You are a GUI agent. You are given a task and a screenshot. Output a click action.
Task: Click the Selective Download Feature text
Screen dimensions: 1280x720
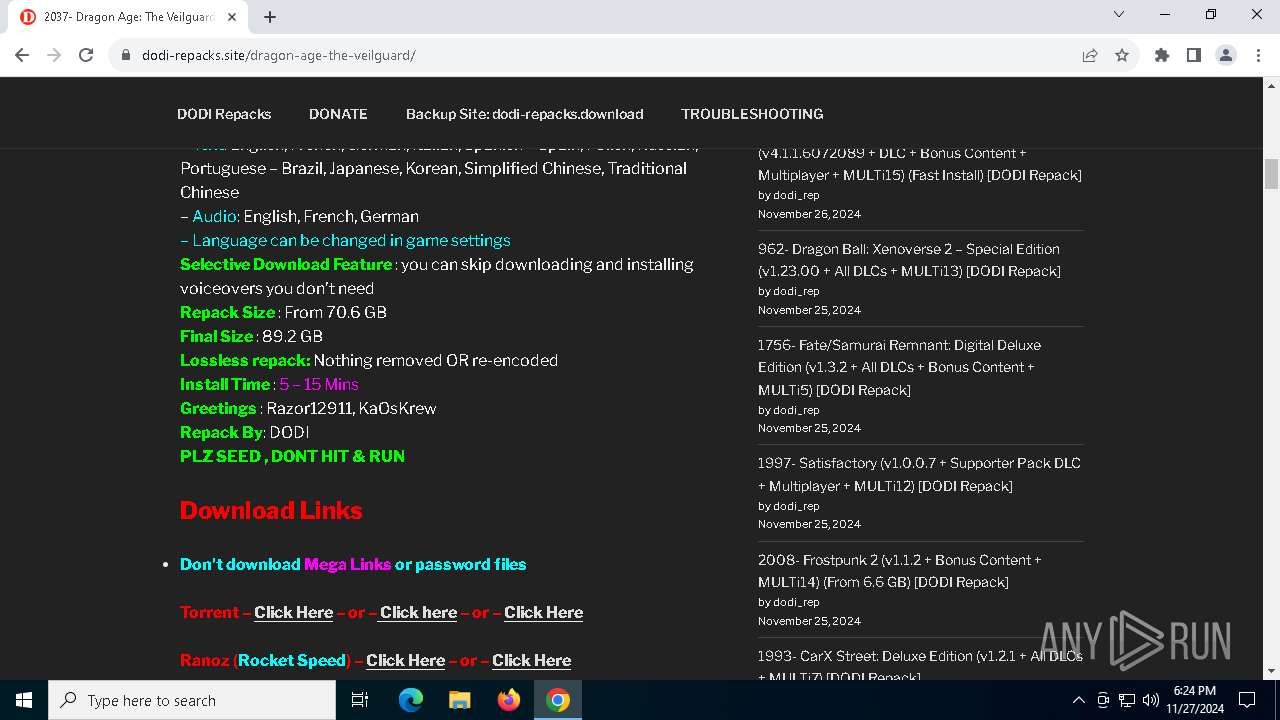[x=286, y=264]
